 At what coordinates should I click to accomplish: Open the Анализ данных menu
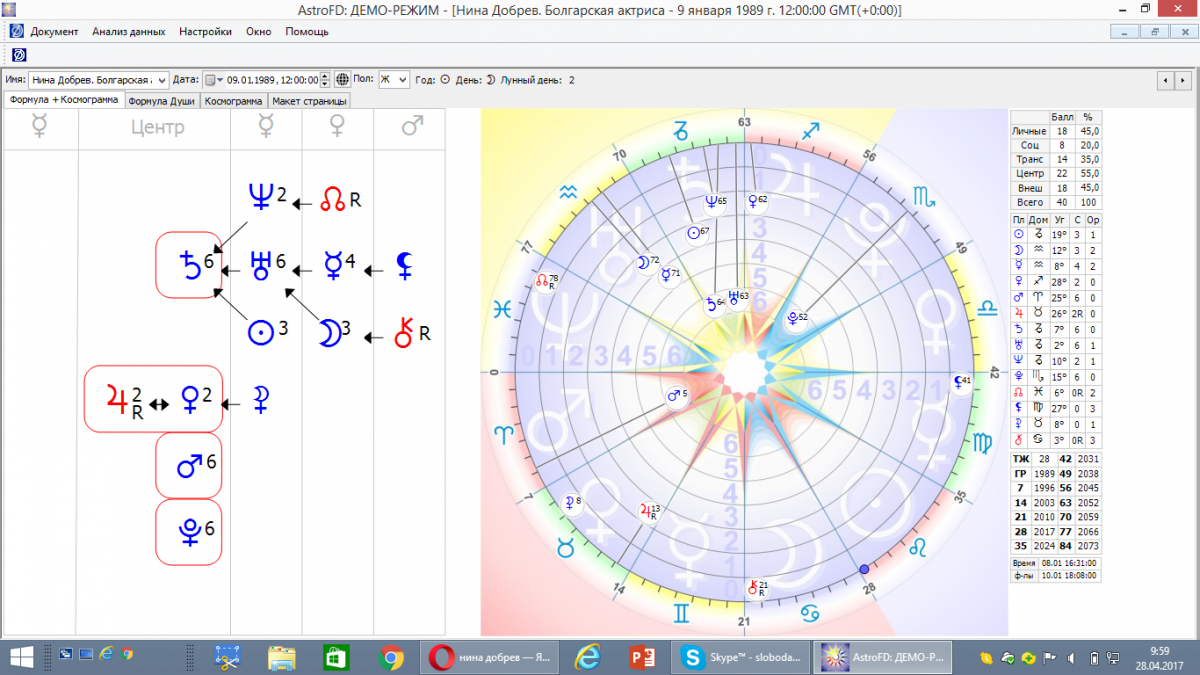[x=129, y=32]
